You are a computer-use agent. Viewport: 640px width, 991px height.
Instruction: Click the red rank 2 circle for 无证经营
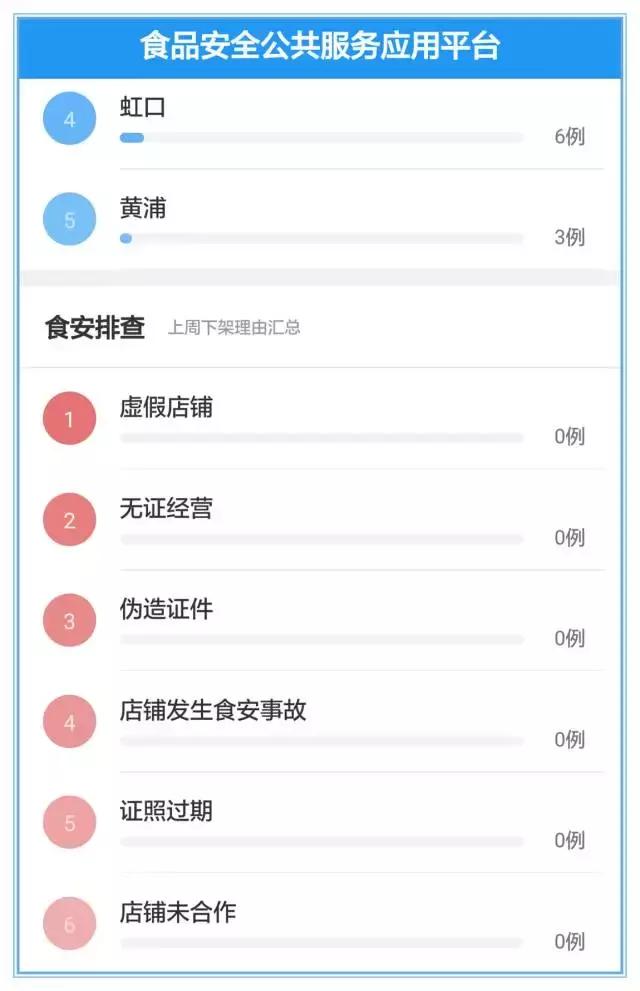69,520
